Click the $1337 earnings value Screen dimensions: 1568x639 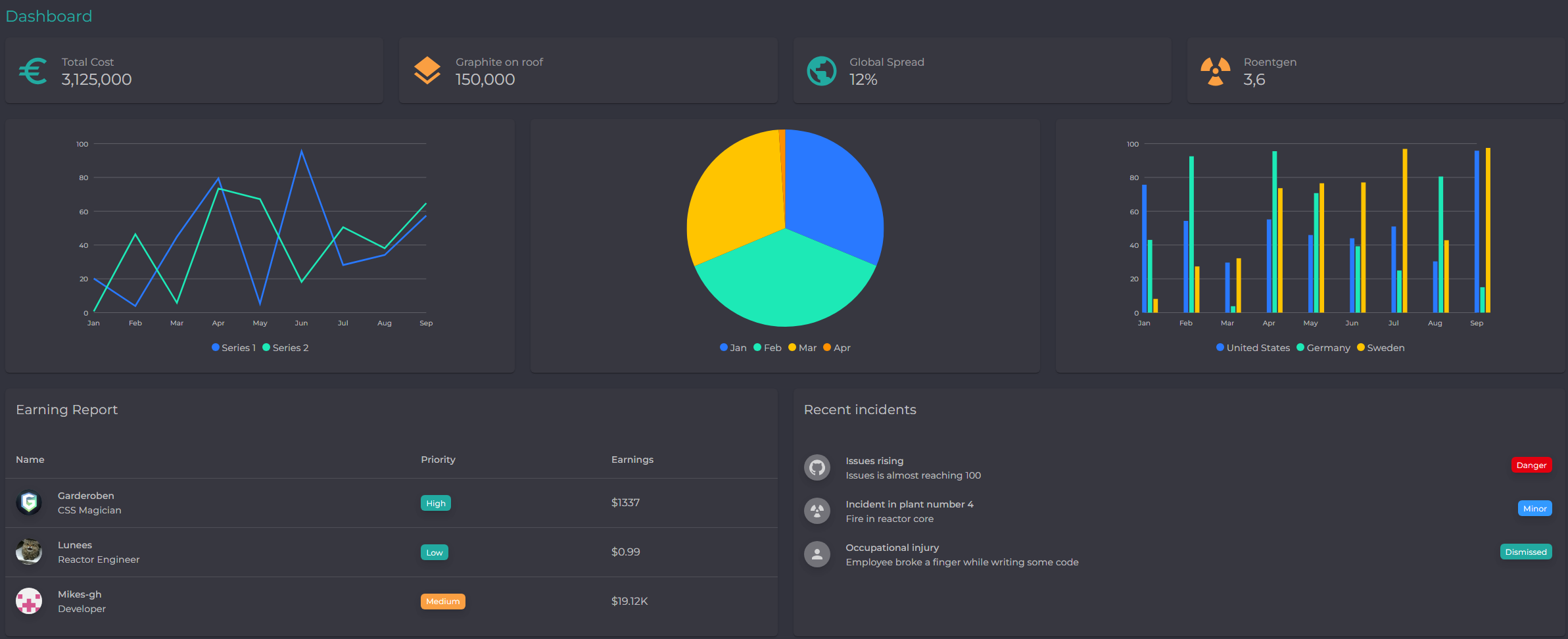625,503
